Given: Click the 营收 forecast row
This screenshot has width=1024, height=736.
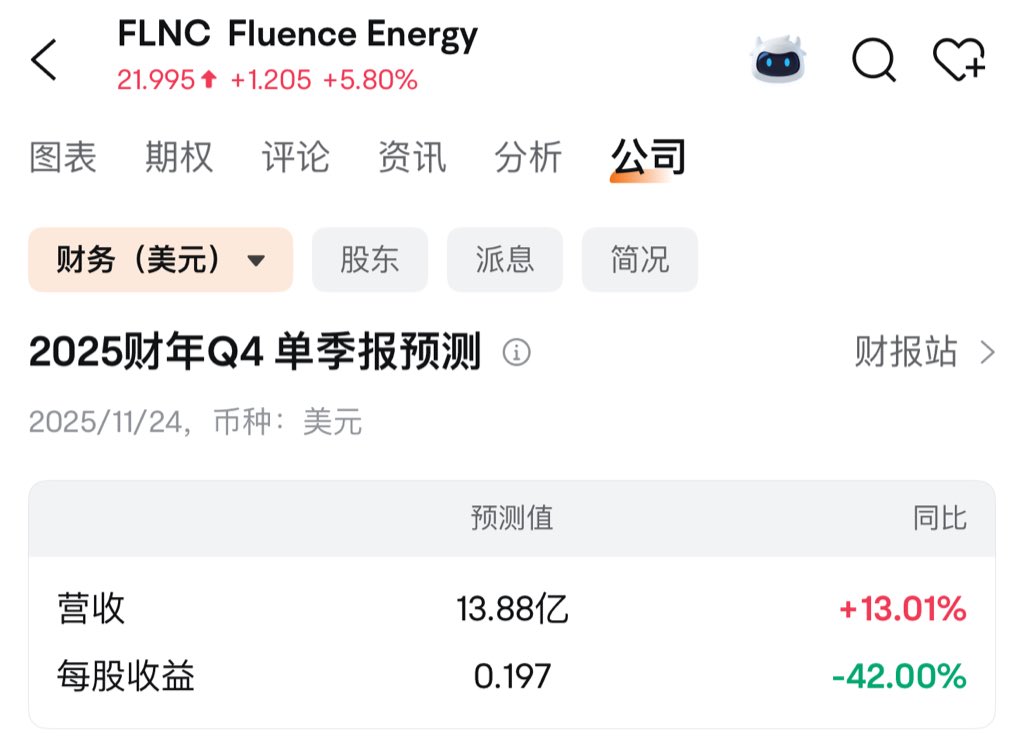Looking at the screenshot, I should tap(511, 609).
